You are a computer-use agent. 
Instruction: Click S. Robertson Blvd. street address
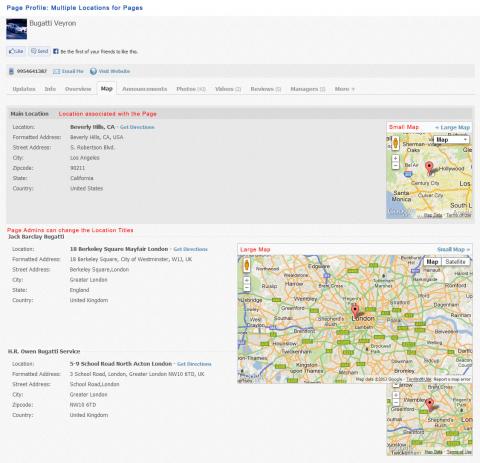(92, 147)
